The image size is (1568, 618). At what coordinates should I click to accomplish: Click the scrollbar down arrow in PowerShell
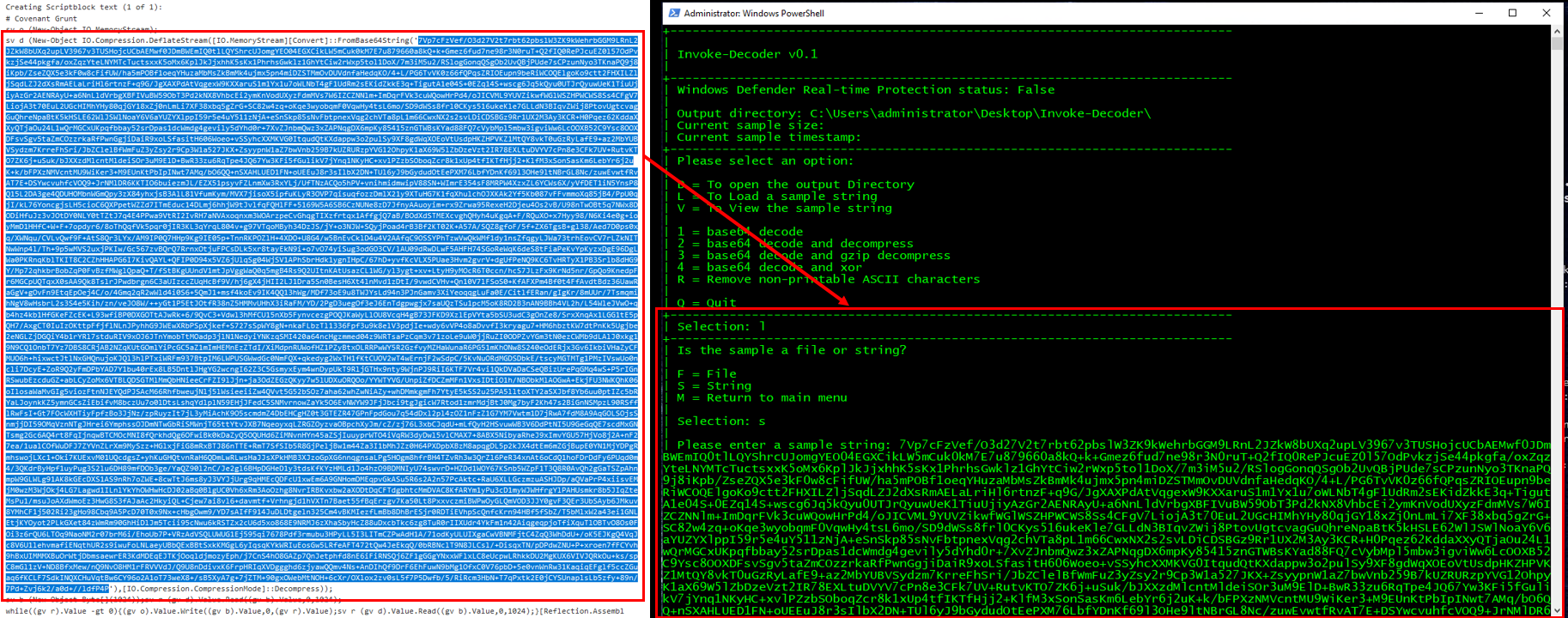(x=1557, y=611)
